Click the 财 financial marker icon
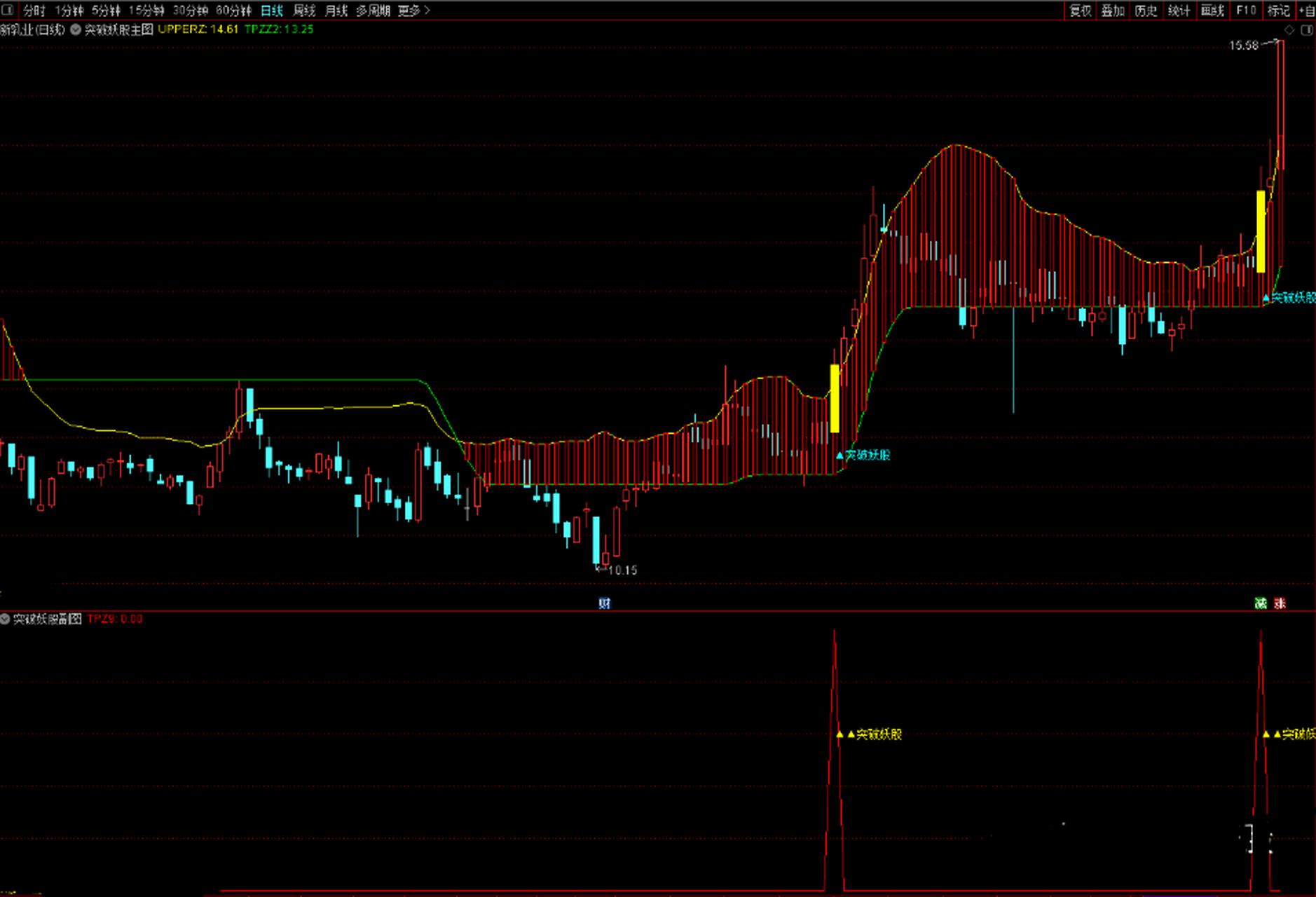 [604, 603]
